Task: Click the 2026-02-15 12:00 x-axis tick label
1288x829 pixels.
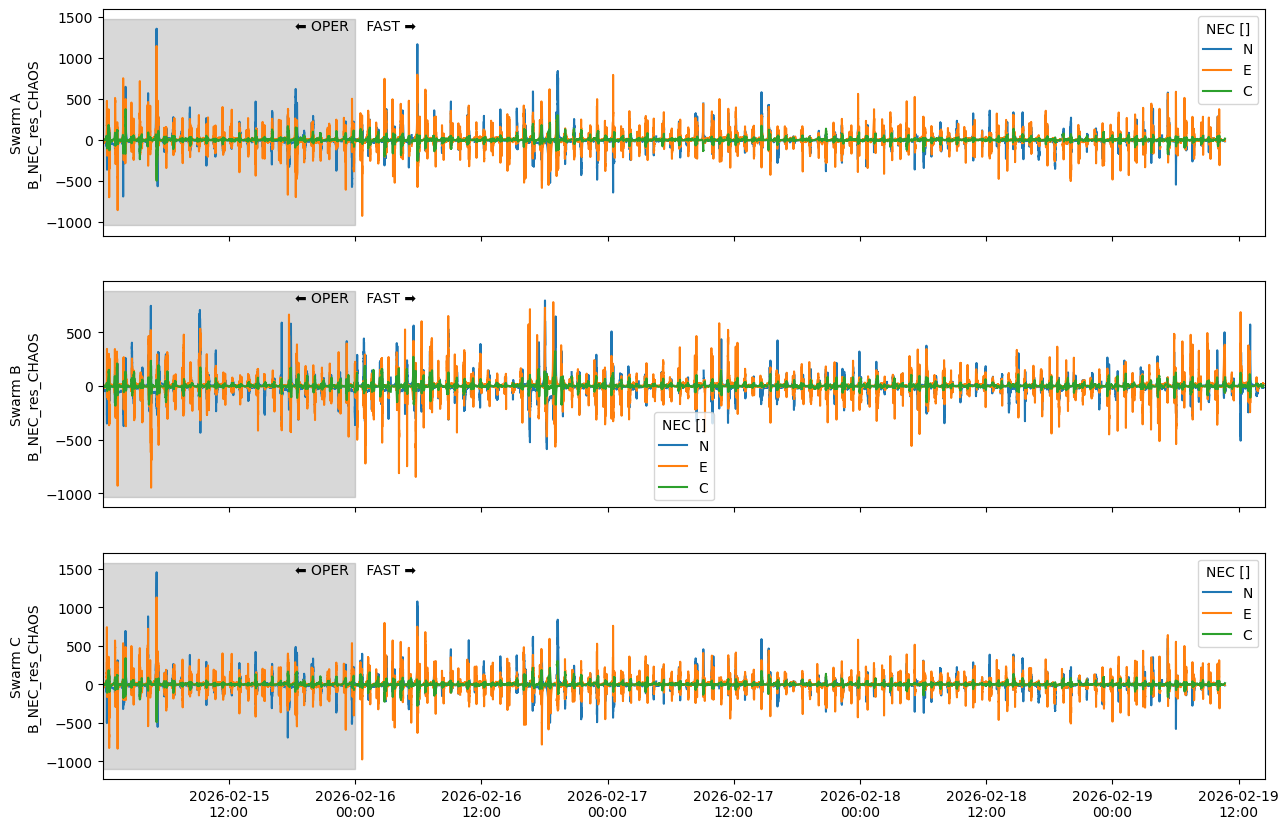Action: click(x=229, y=804)
